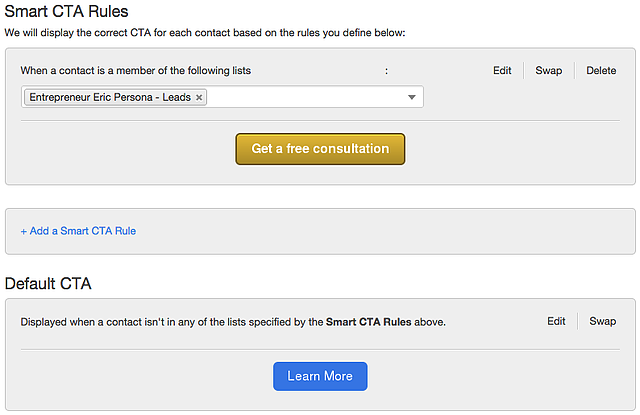Click the Default CTA section heading
Viewport: 640px width, 415px height.
[x=48, y=284]
